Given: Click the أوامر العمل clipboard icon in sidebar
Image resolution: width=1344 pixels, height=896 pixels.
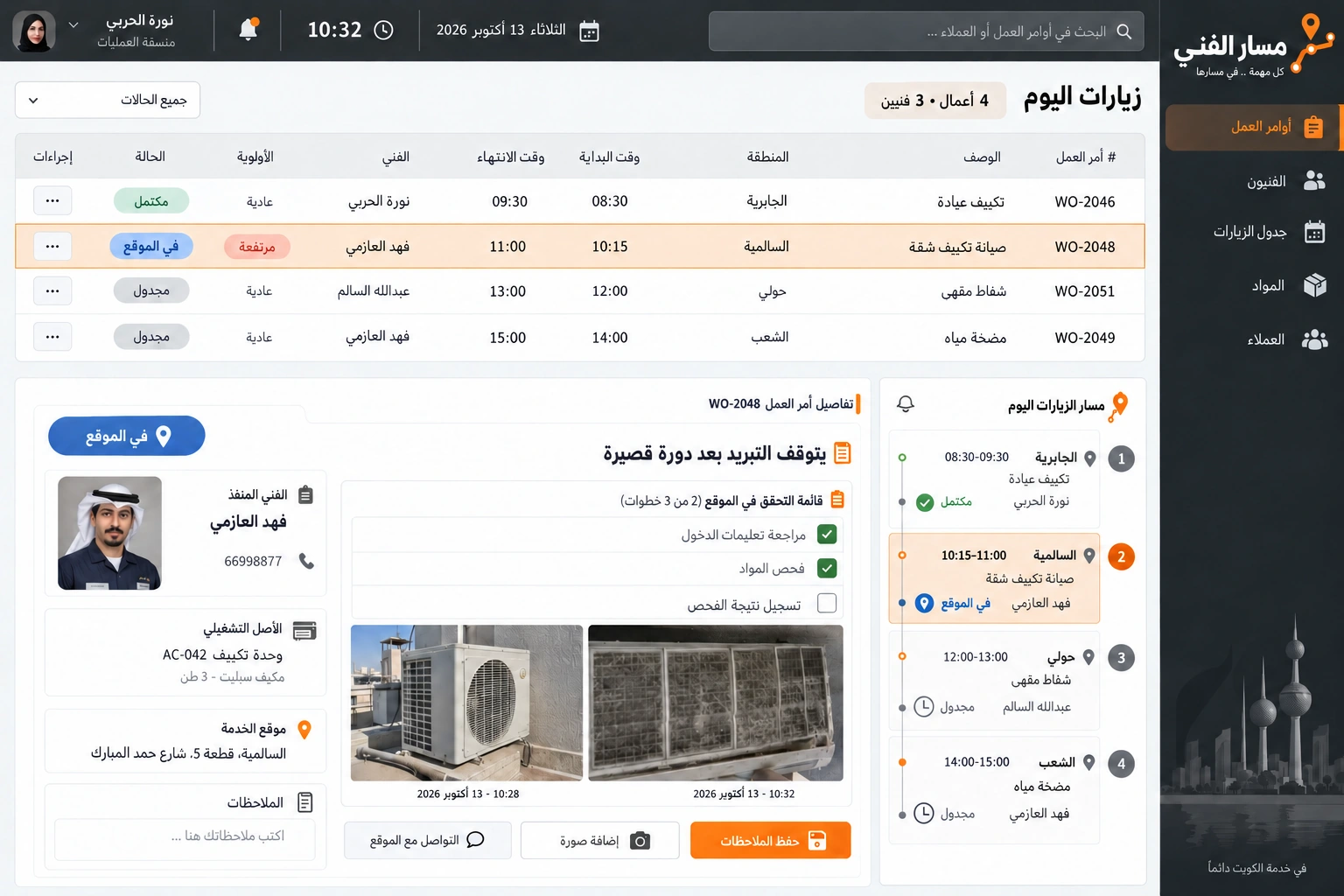Looking at the screenshot, I should [1313, 128].
